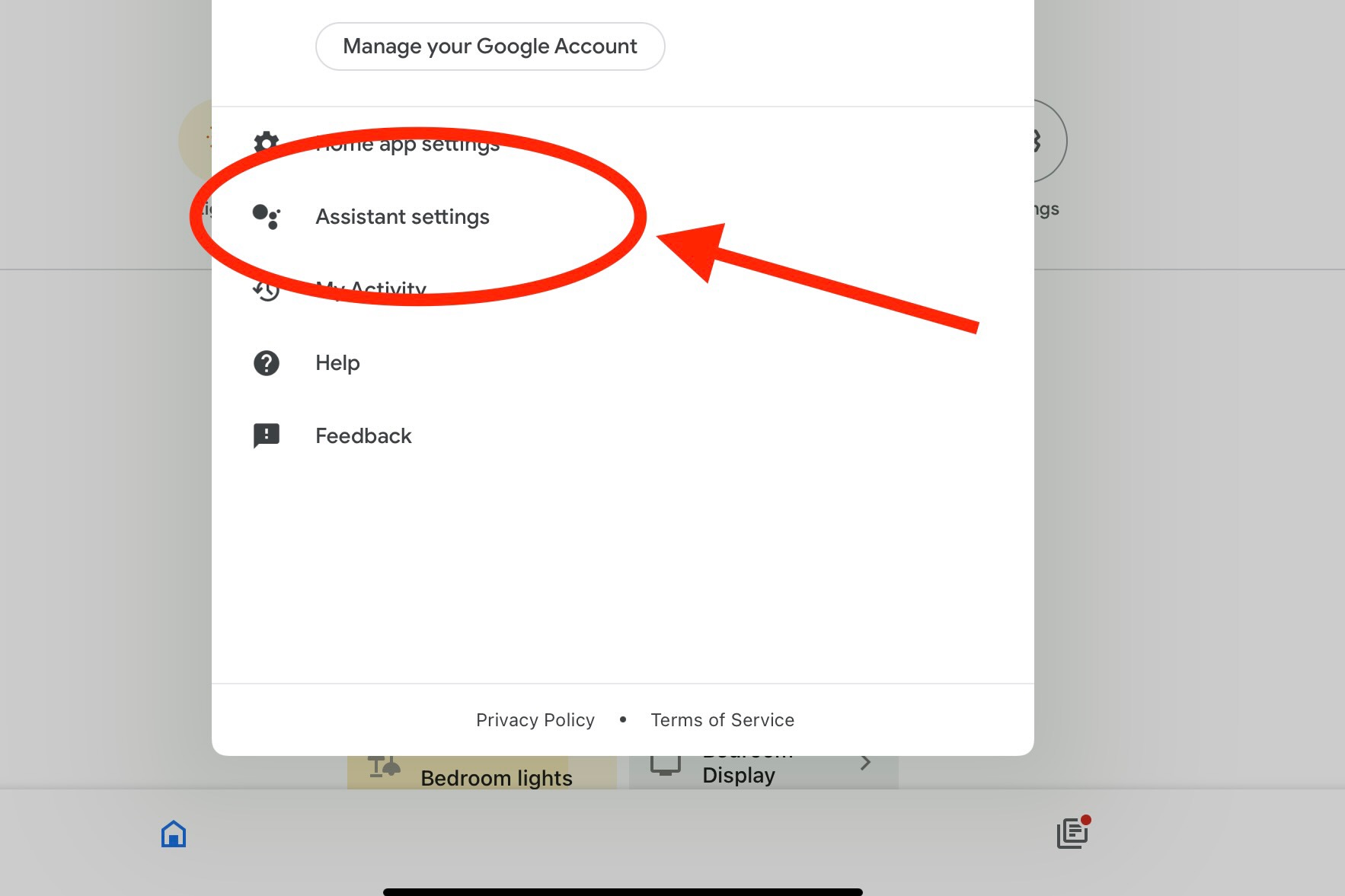Open the Feed tab with red notification dot
This screenshot has height=896, width=1345.
pyautogui.click(x=1073, y=832)
